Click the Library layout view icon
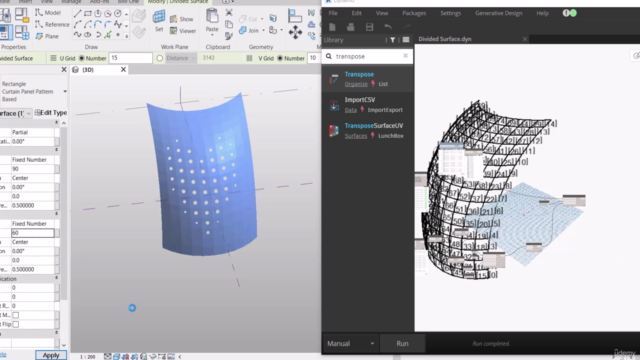The height and width of the screenshot is (360, 640). (406, 40)
